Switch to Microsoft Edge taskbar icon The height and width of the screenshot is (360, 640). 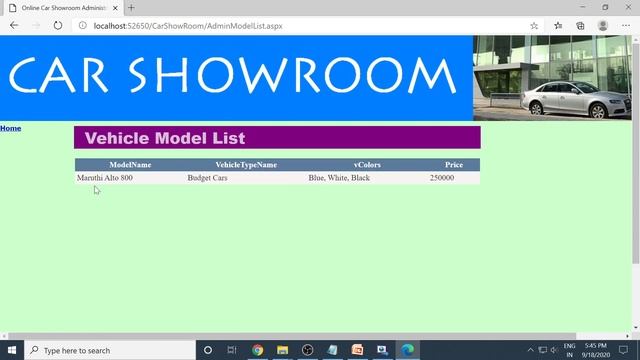[x=407, y=350]
